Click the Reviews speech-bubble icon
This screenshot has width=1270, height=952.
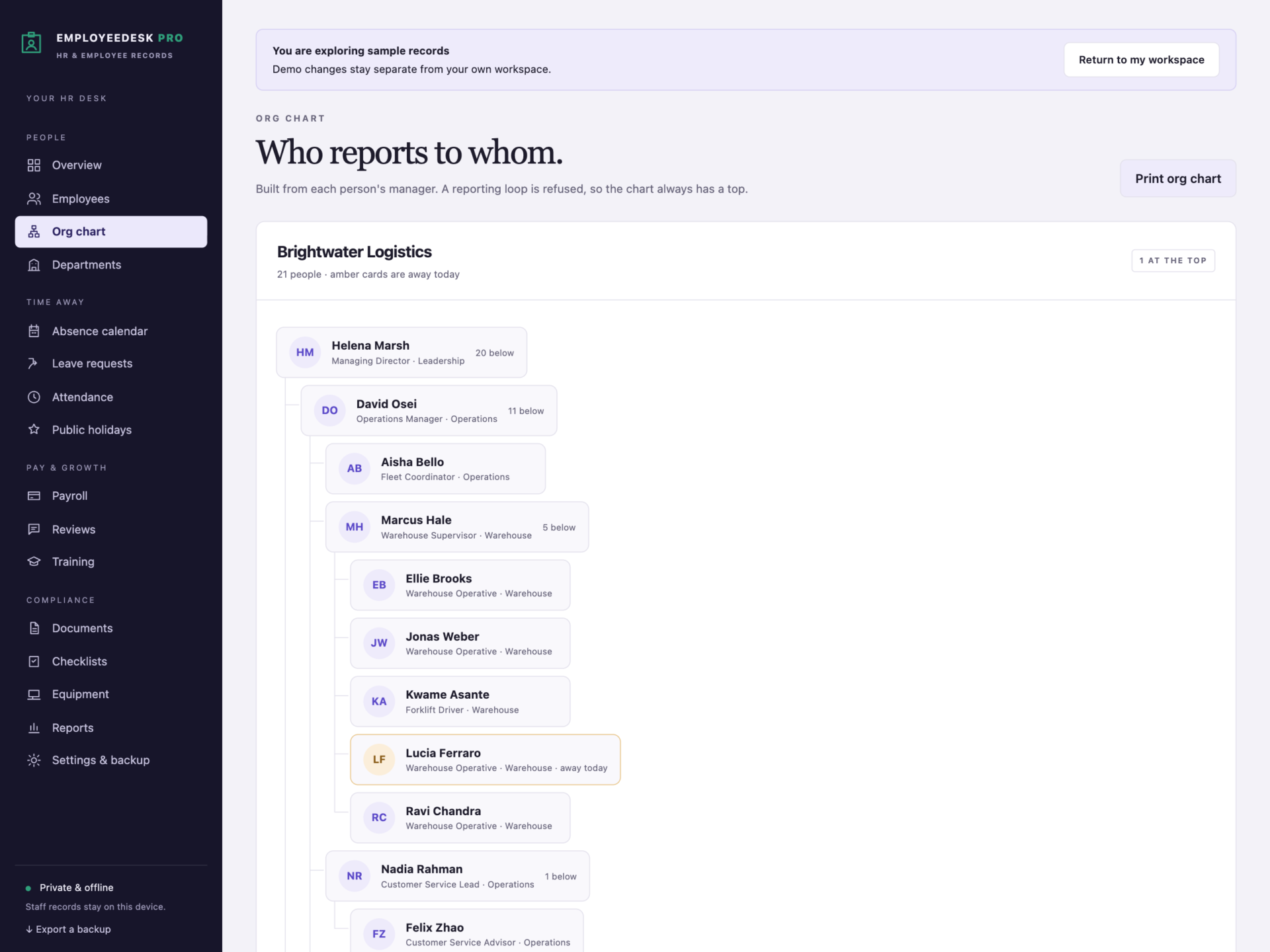click(x=34, y=529)
